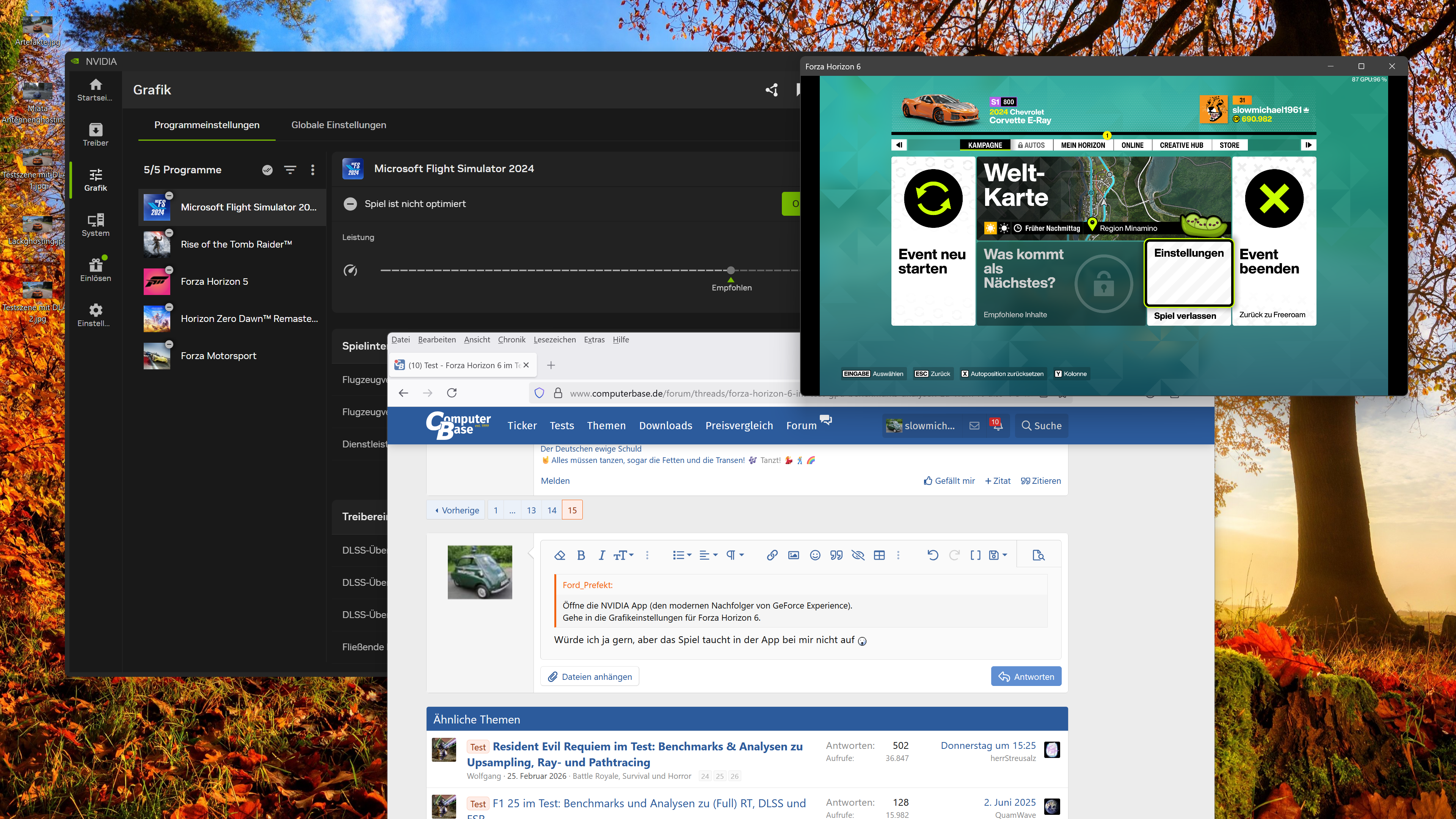Click Forza menu tab scroll-left arrow
Viewport: 1456px width, 819px height.
[x=899, y=145]
